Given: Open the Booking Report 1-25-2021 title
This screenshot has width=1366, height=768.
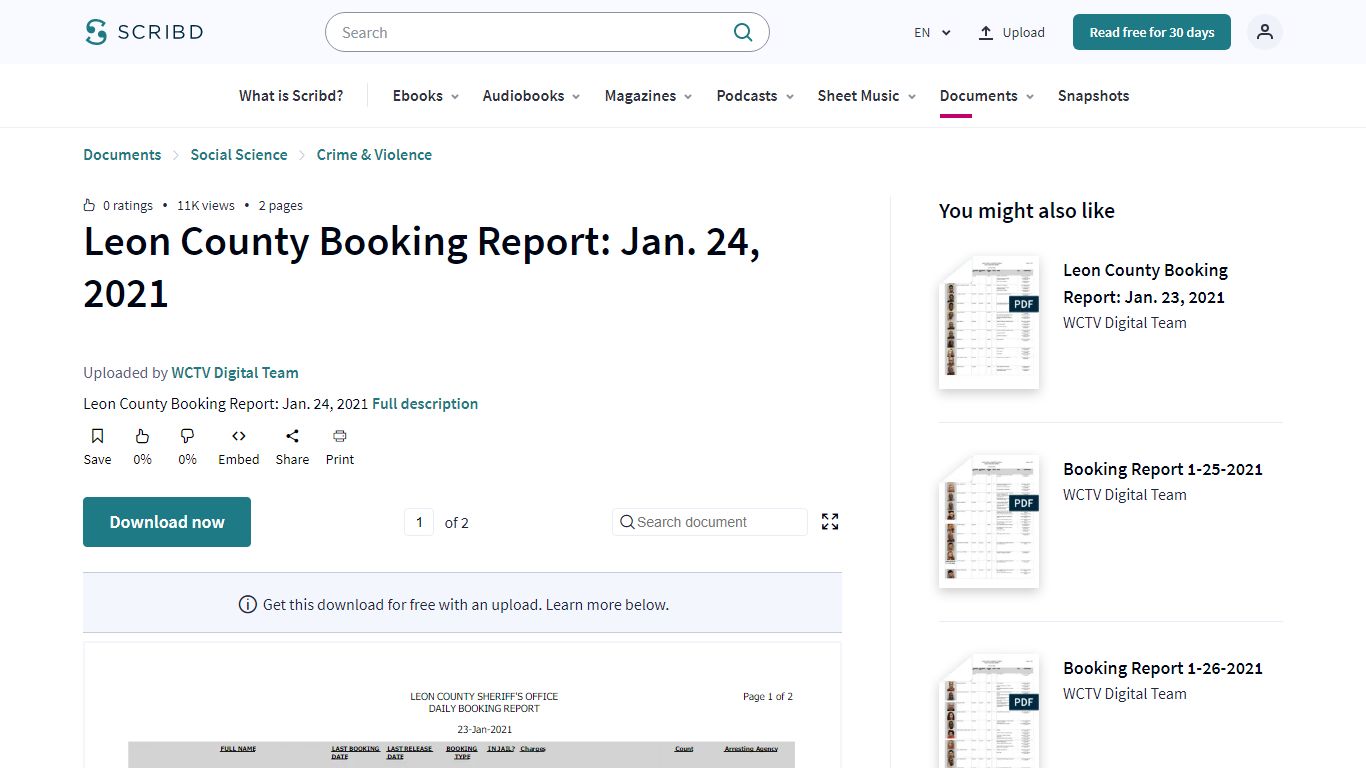Looking at the screenshot, I should (1163, 469).
